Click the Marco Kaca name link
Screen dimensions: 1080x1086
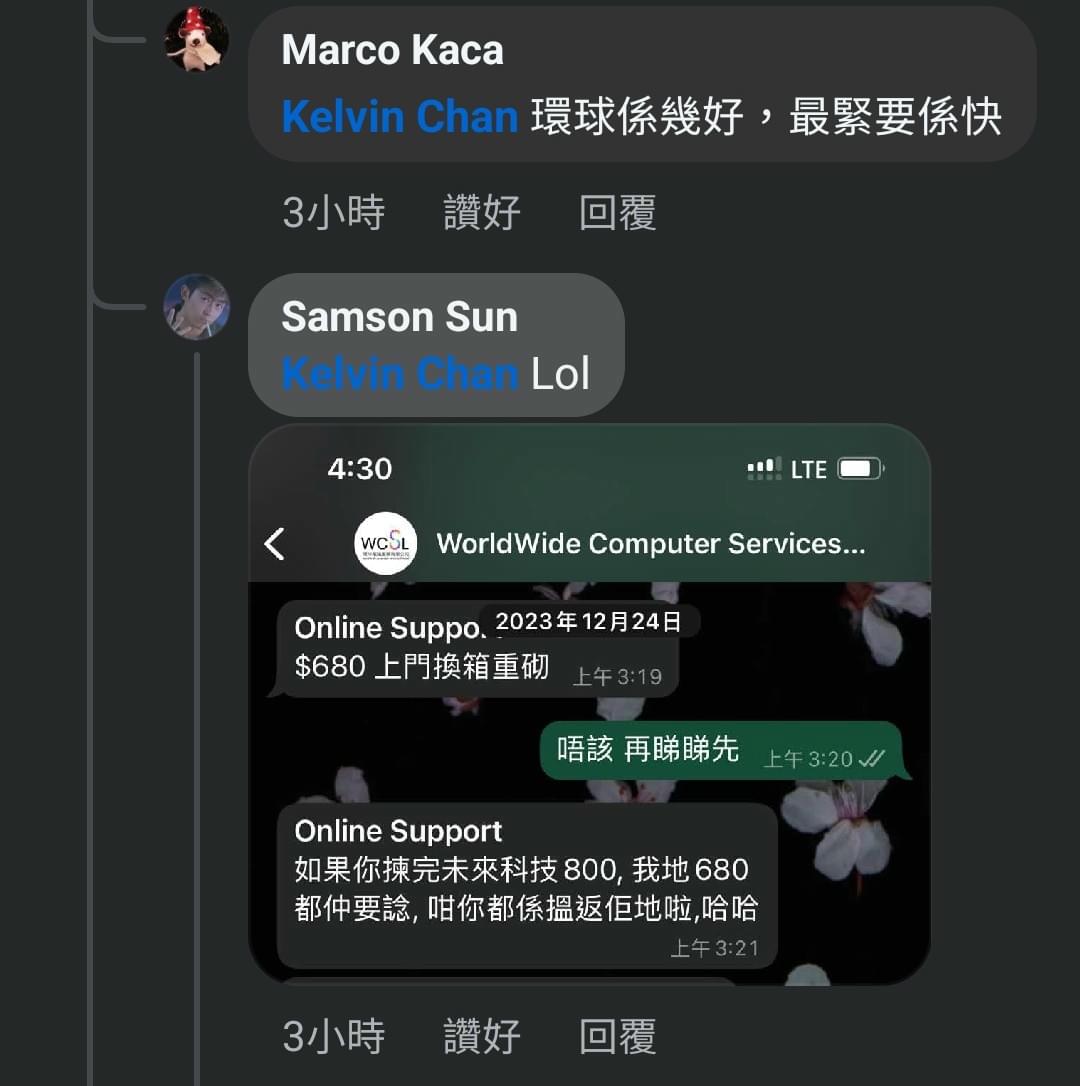[392, 51]
